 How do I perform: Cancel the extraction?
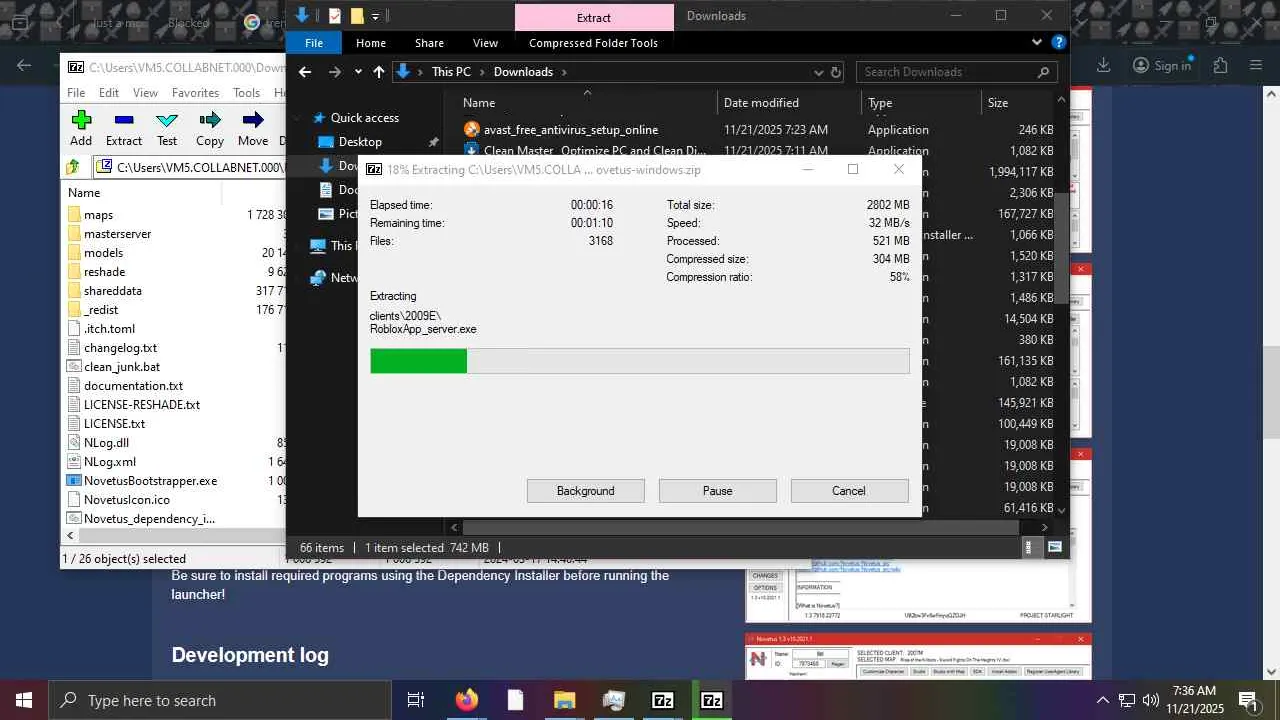849,491
